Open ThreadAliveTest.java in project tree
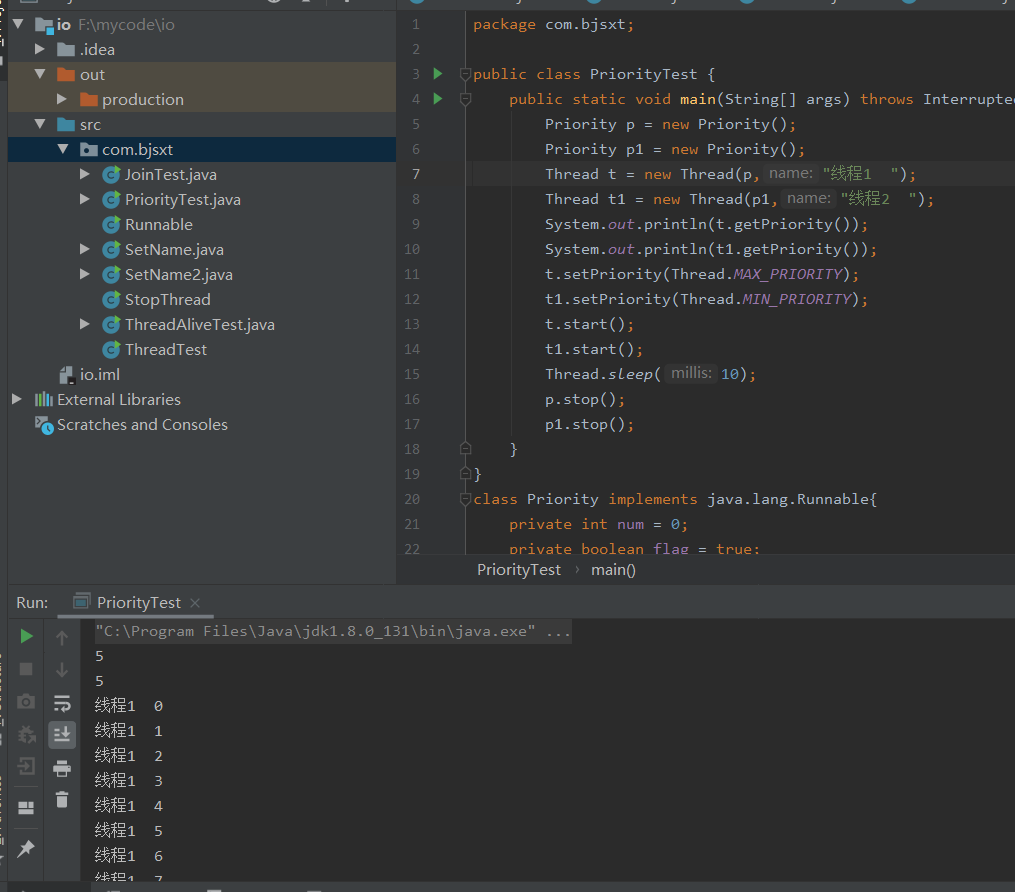The width and height of the screenshot is (1015, 892). (199, 325)
